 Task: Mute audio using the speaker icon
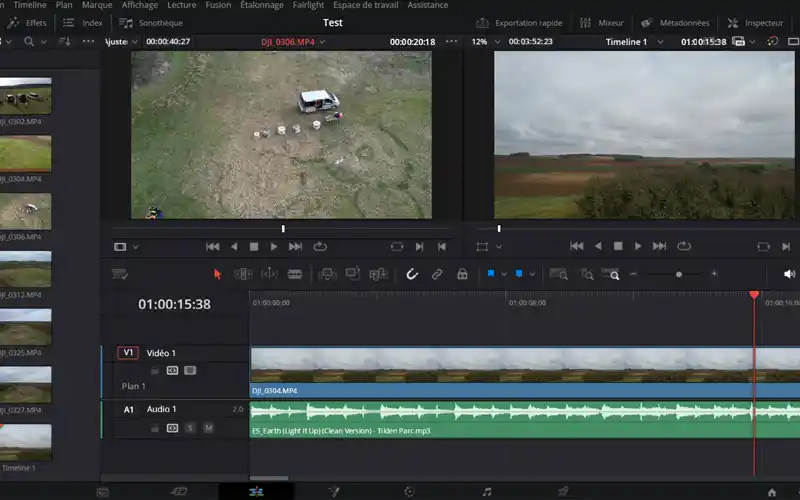coord(789,274)
